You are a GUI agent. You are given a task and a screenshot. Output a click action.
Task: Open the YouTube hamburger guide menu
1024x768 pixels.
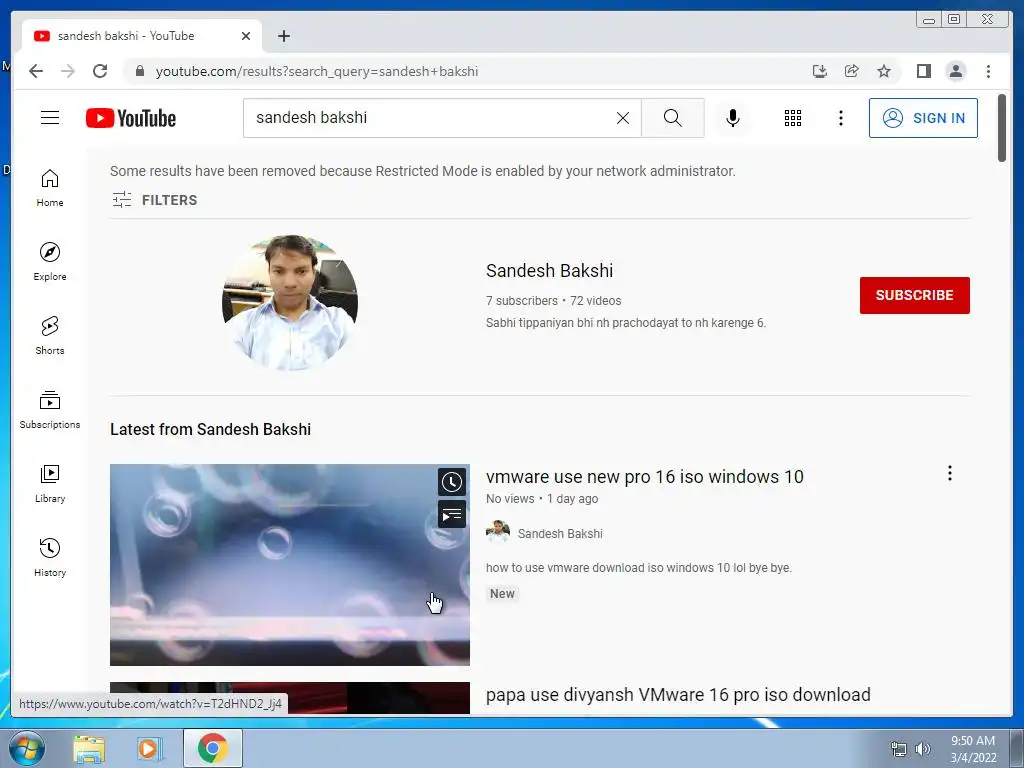click(50, 118)
